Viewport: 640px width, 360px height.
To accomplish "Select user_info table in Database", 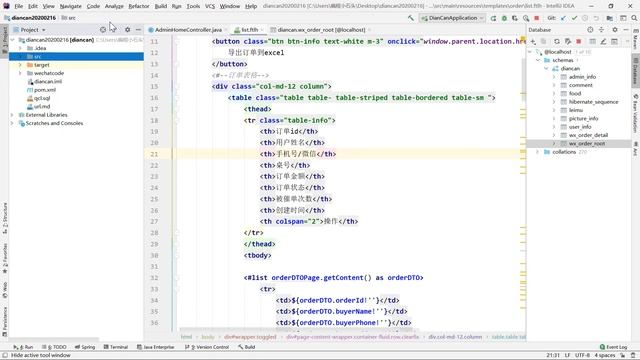I will pyautogui.click(x=580, y=127).
